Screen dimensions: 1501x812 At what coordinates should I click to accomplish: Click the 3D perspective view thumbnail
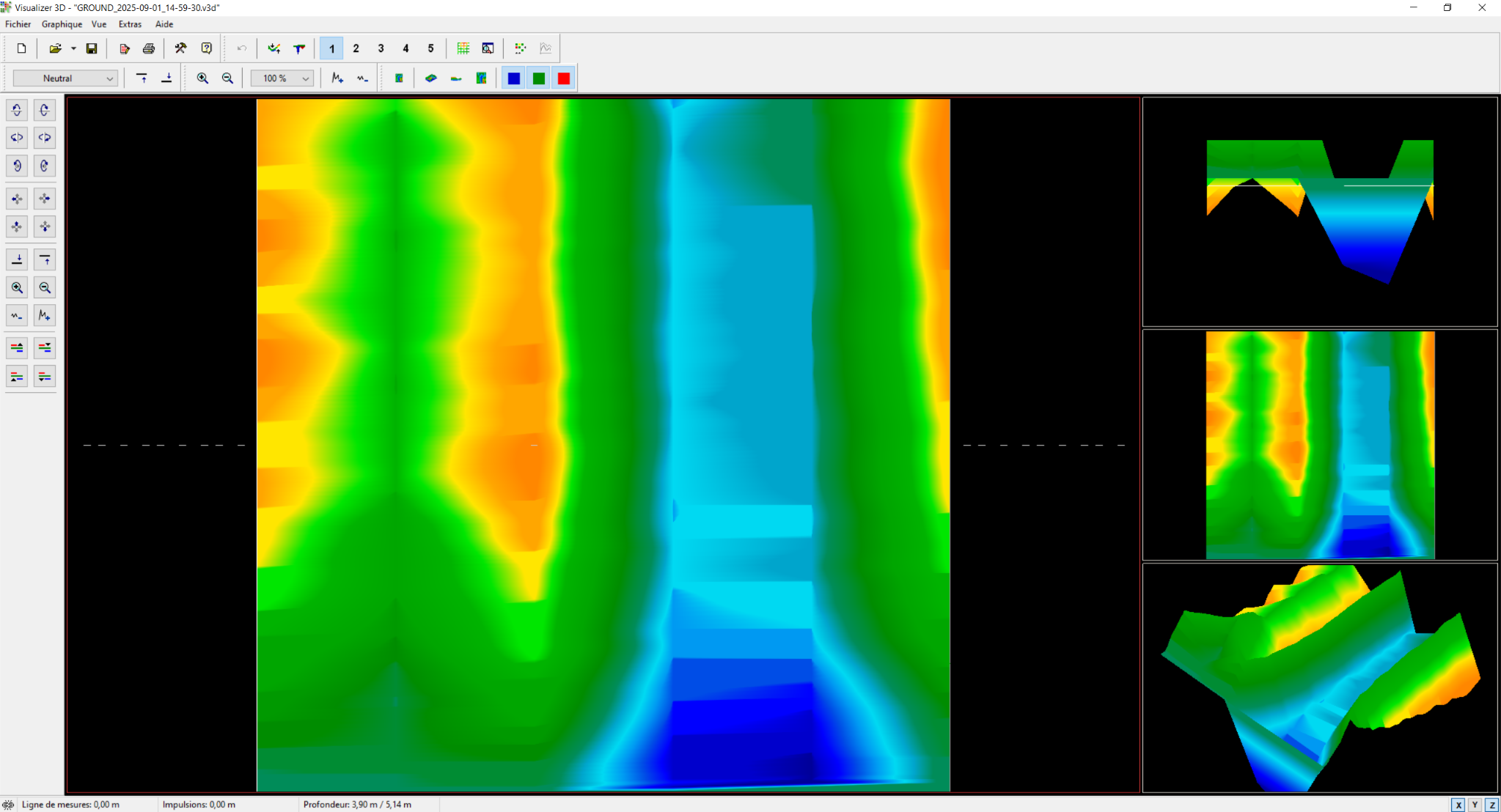pos(1319,678)
